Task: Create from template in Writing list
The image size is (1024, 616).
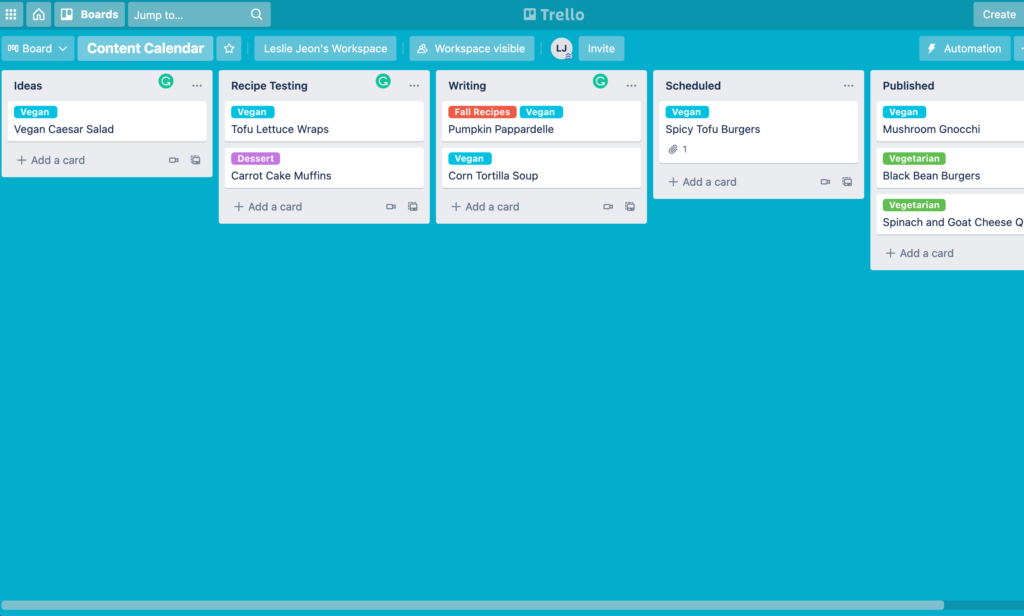Action: (630, 206)
